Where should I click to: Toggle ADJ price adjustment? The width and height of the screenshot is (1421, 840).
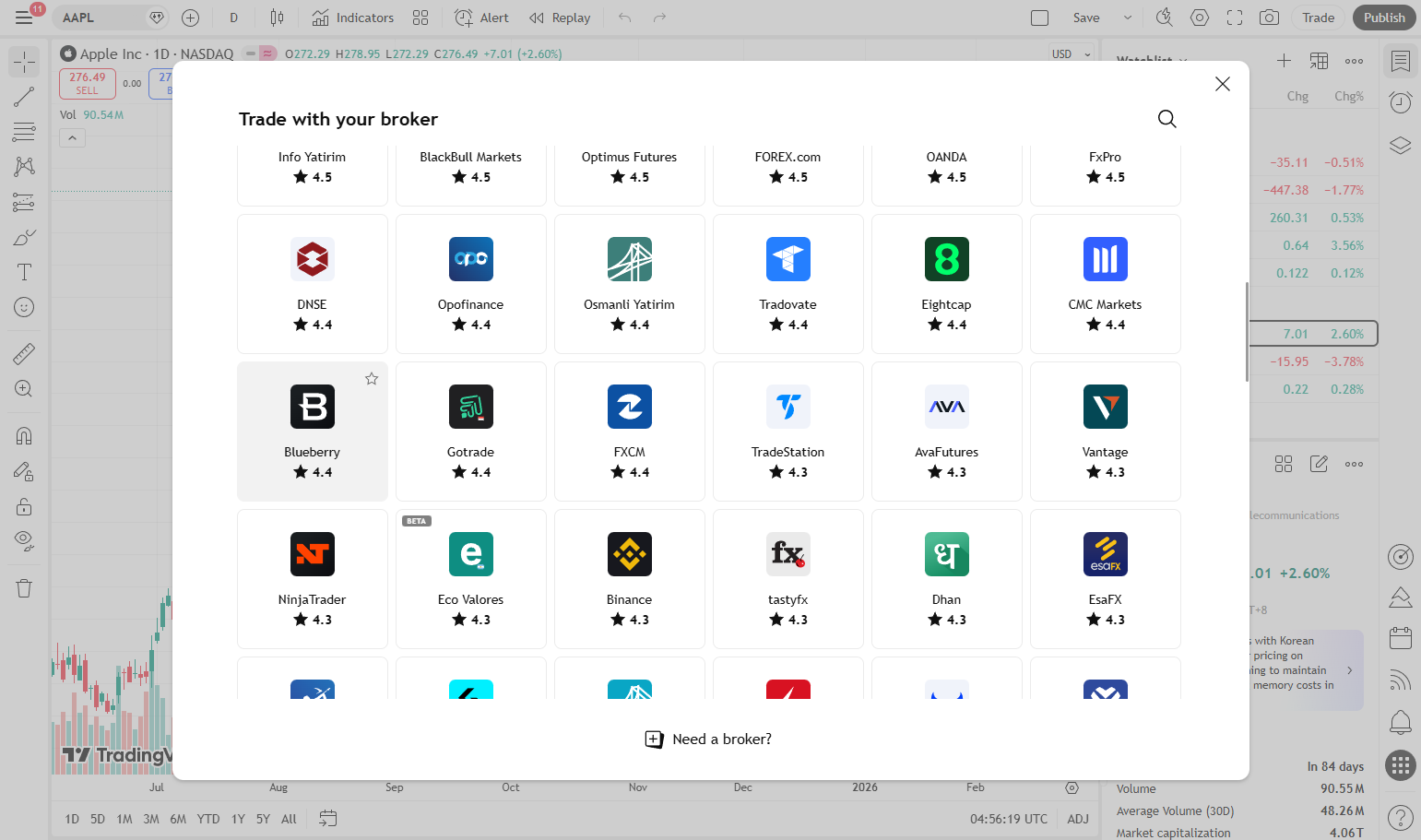click(x=1078, y=819)
